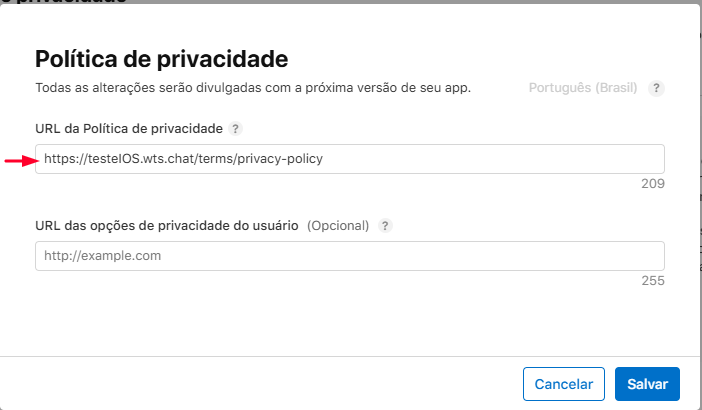Click the red arrow pointing at URL field

click(x=19, y=159)
